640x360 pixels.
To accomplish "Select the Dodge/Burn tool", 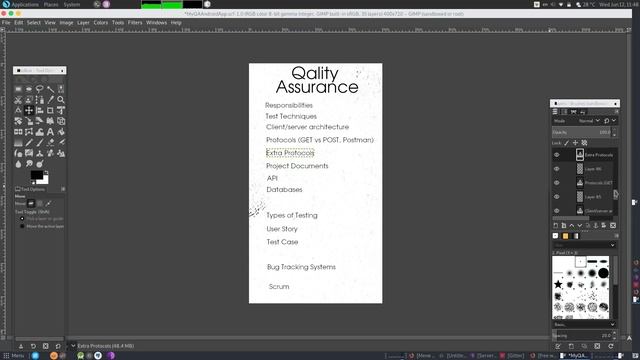I will (x=40, y=164).
